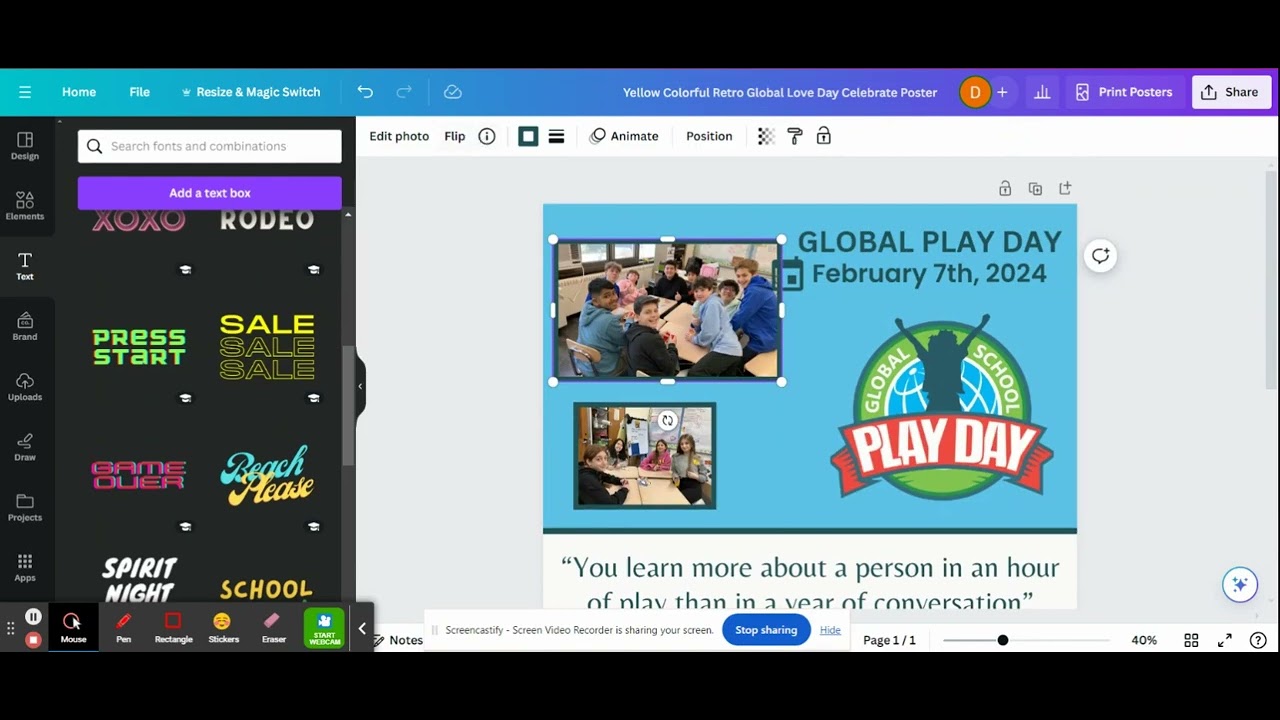The height and width of the screenshot is (720, 1280).
Task: Click the copy style paint roller
Action: (795, 136)
